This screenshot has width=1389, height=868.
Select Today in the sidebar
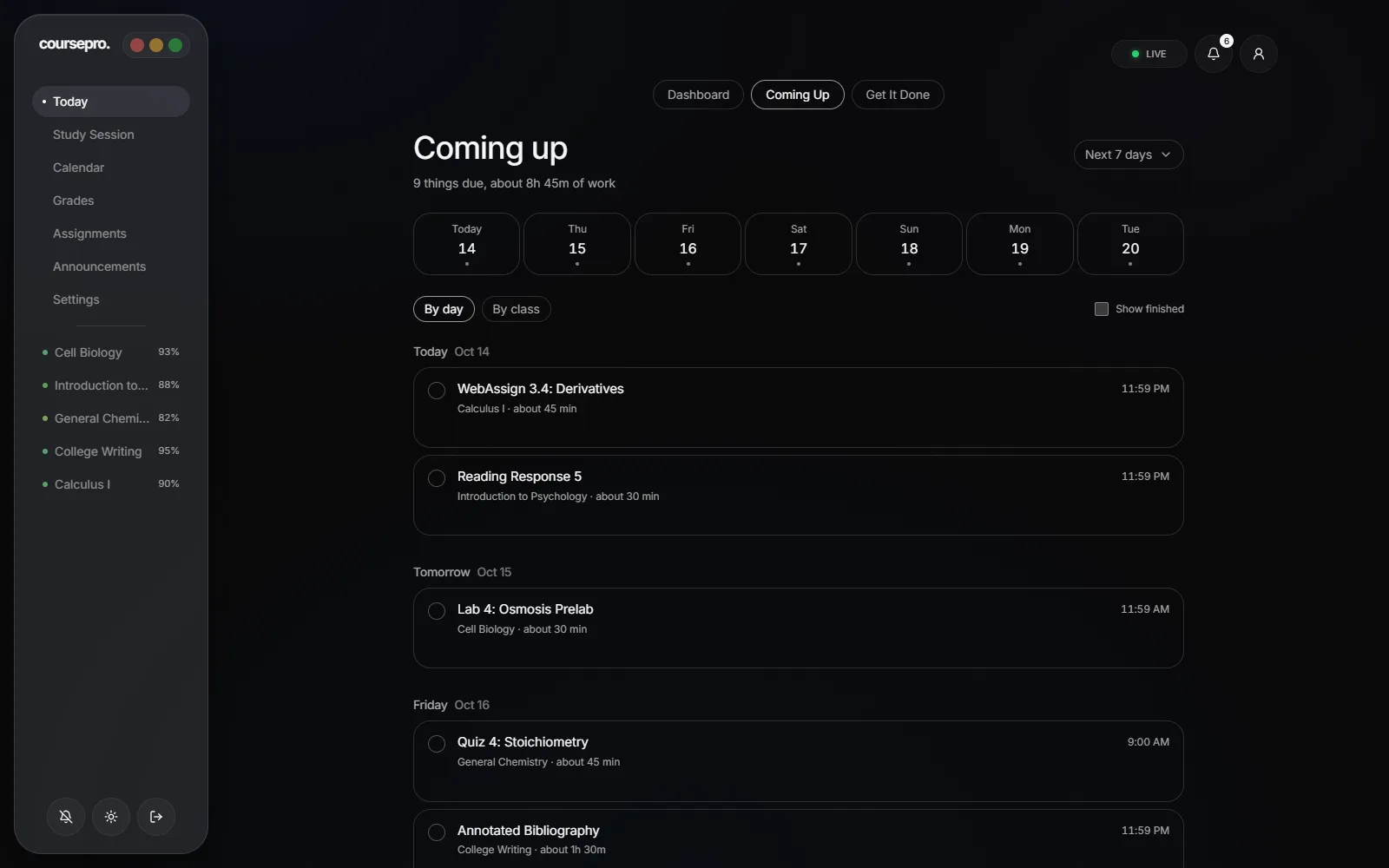point(111,102)
